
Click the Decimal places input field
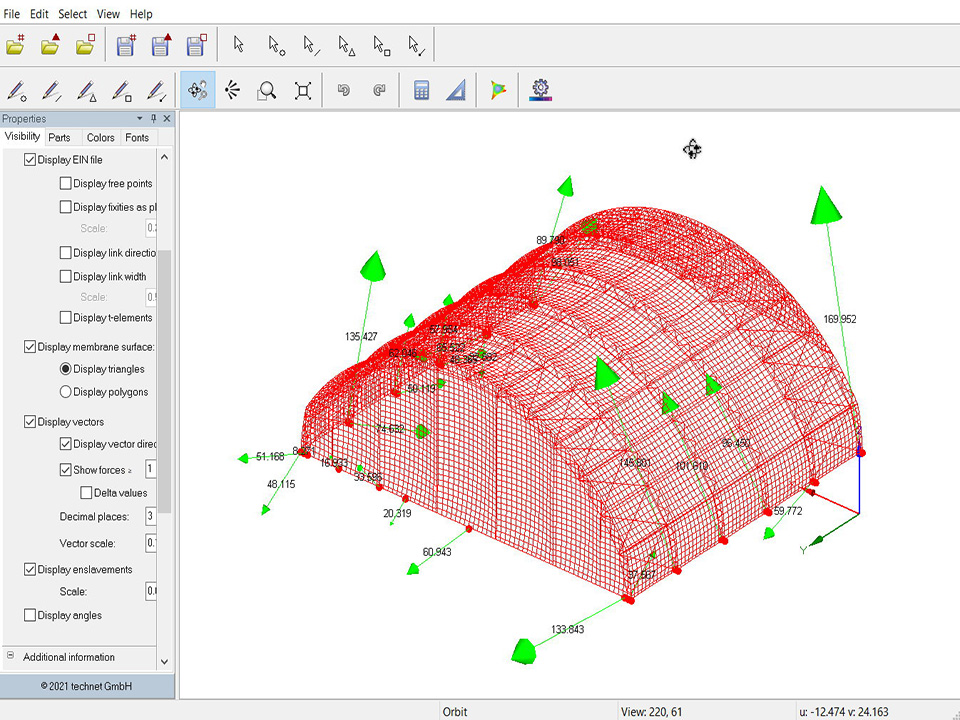click(151, 516)
